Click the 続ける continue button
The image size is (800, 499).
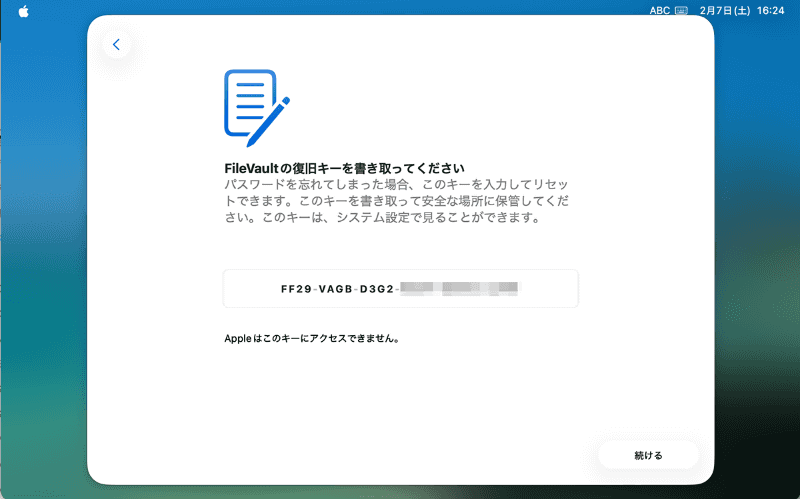(648, 455)
